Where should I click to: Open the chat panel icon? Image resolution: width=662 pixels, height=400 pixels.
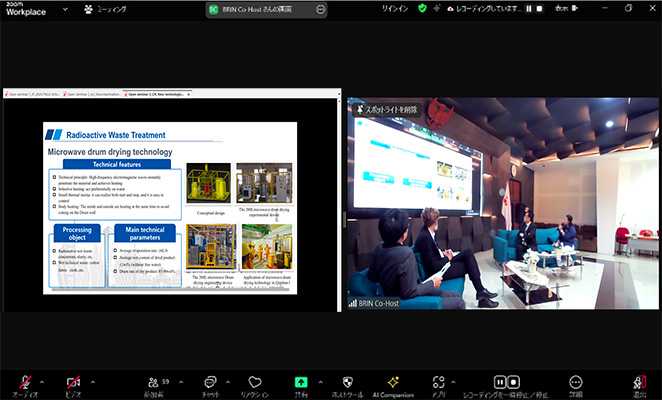[x=210, y=382]
